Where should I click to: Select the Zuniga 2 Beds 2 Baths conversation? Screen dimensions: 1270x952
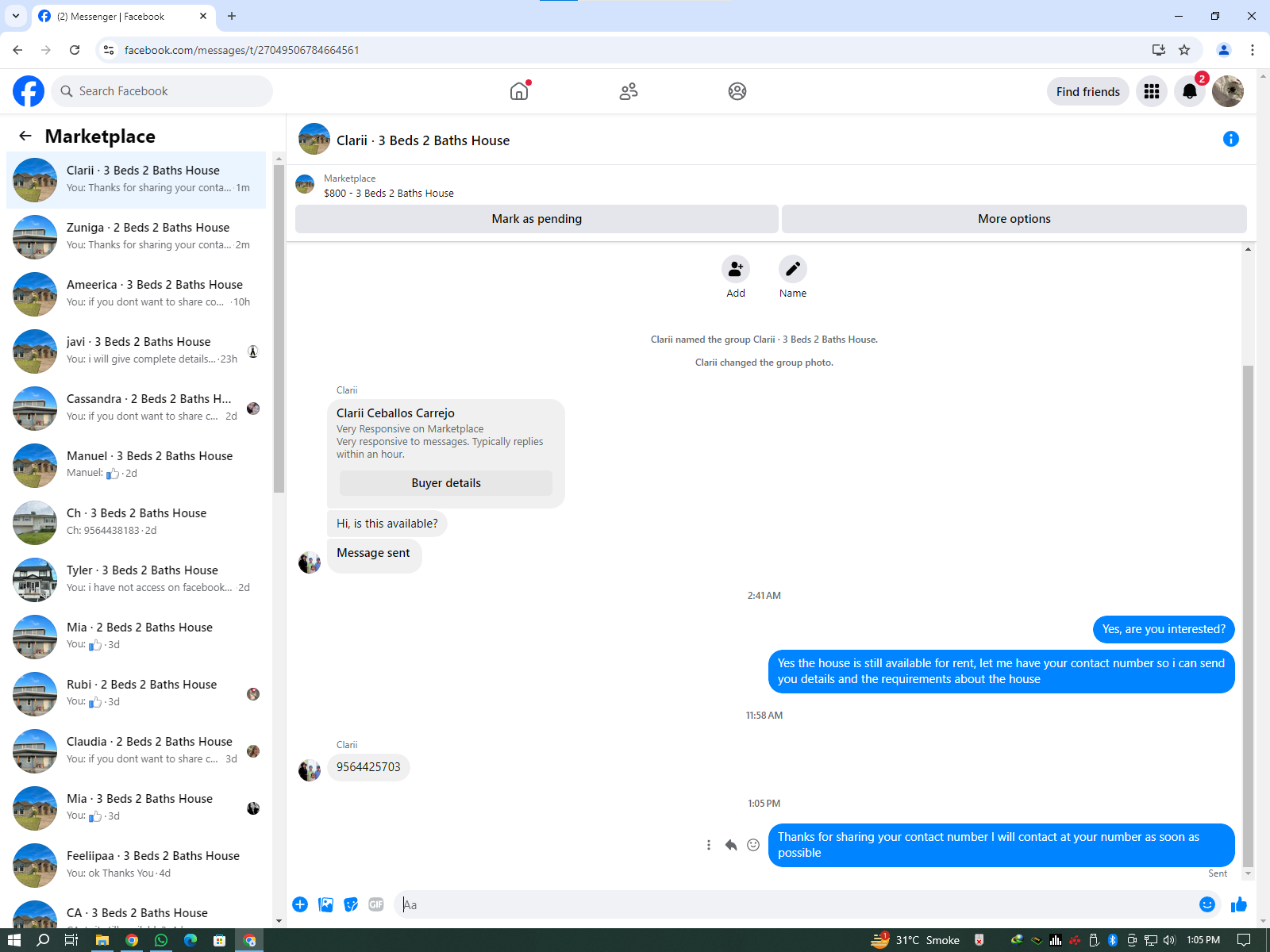[137, 237]
